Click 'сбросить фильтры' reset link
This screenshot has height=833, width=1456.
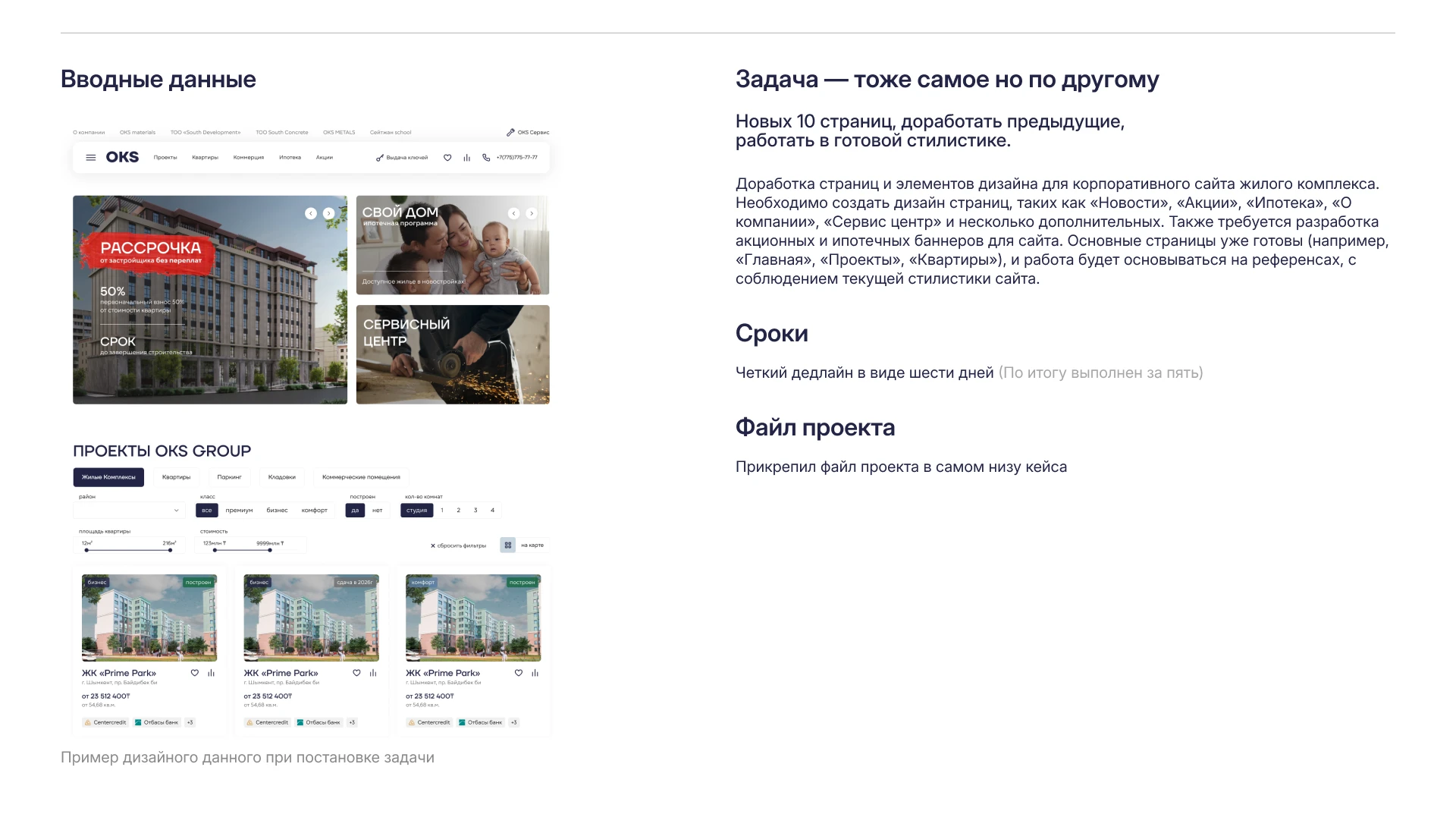coord(458,545)
